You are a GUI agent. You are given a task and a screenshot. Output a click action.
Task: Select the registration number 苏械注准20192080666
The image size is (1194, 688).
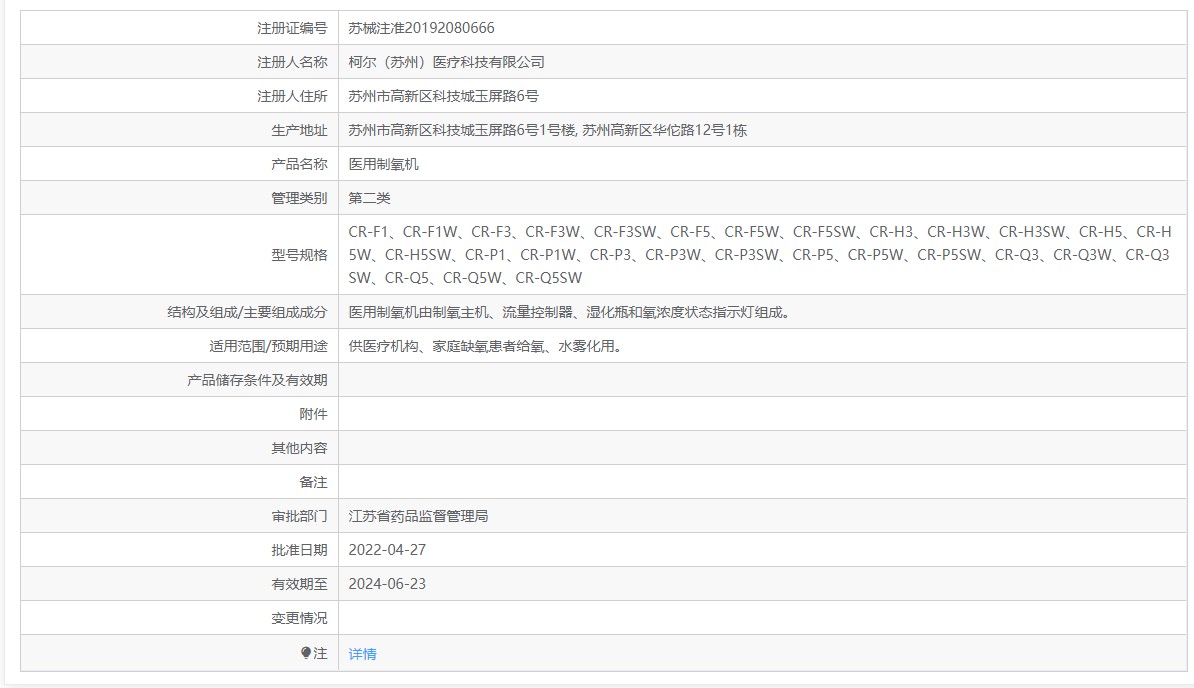(x=421, y=28)
